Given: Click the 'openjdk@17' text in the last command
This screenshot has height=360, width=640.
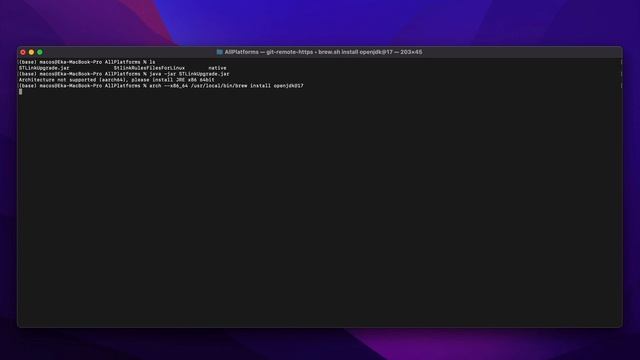Looking at the screenshot, I should pyautogui.click(x=289, y=86).
